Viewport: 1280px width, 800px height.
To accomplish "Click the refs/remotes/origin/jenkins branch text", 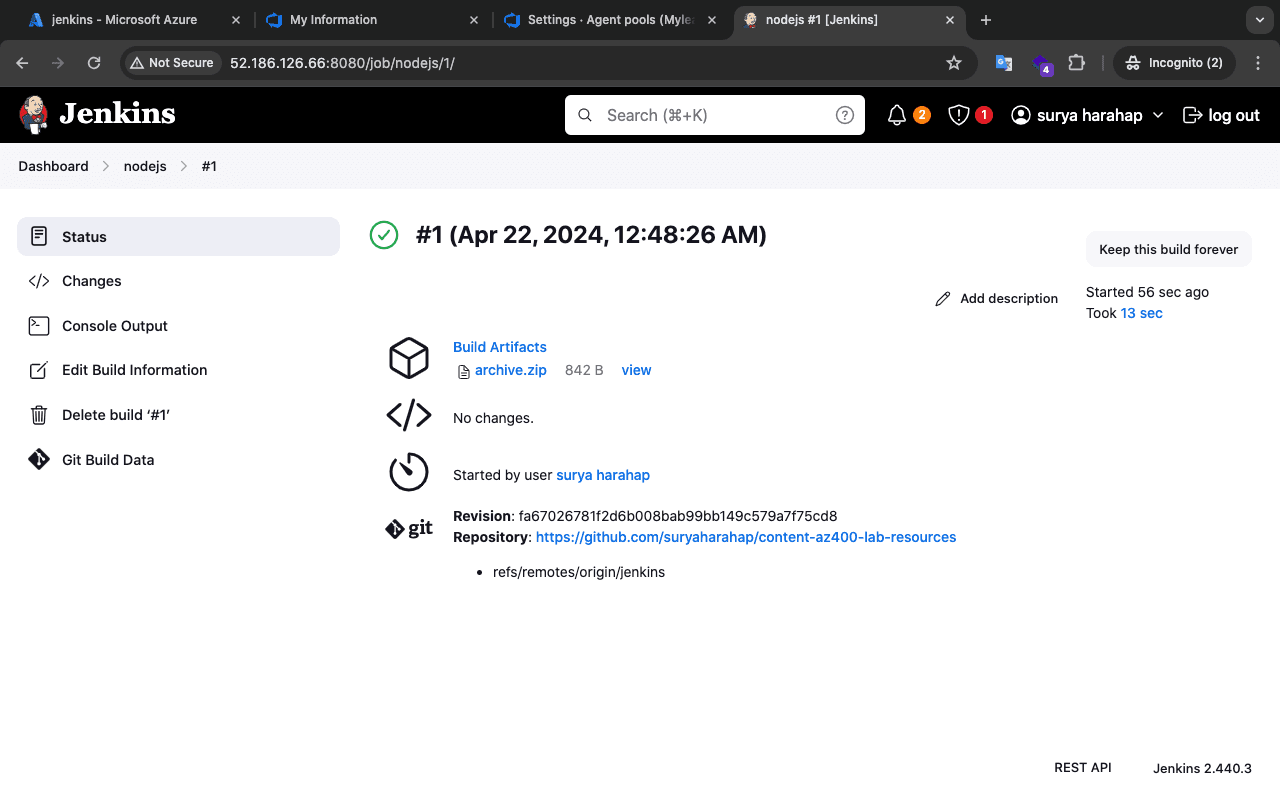I will tap(579, 572).
